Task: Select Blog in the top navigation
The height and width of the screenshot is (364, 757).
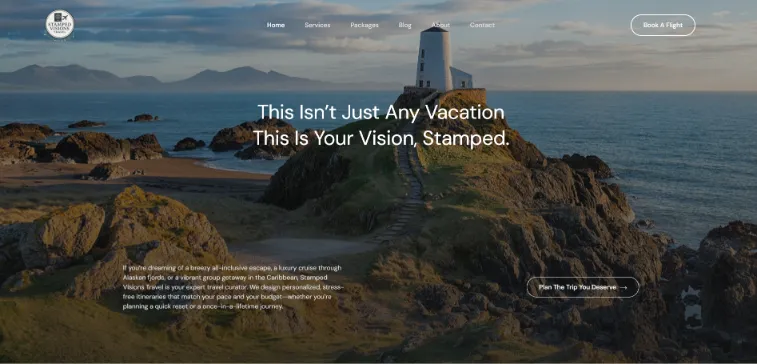Action: tap(405, 25)
